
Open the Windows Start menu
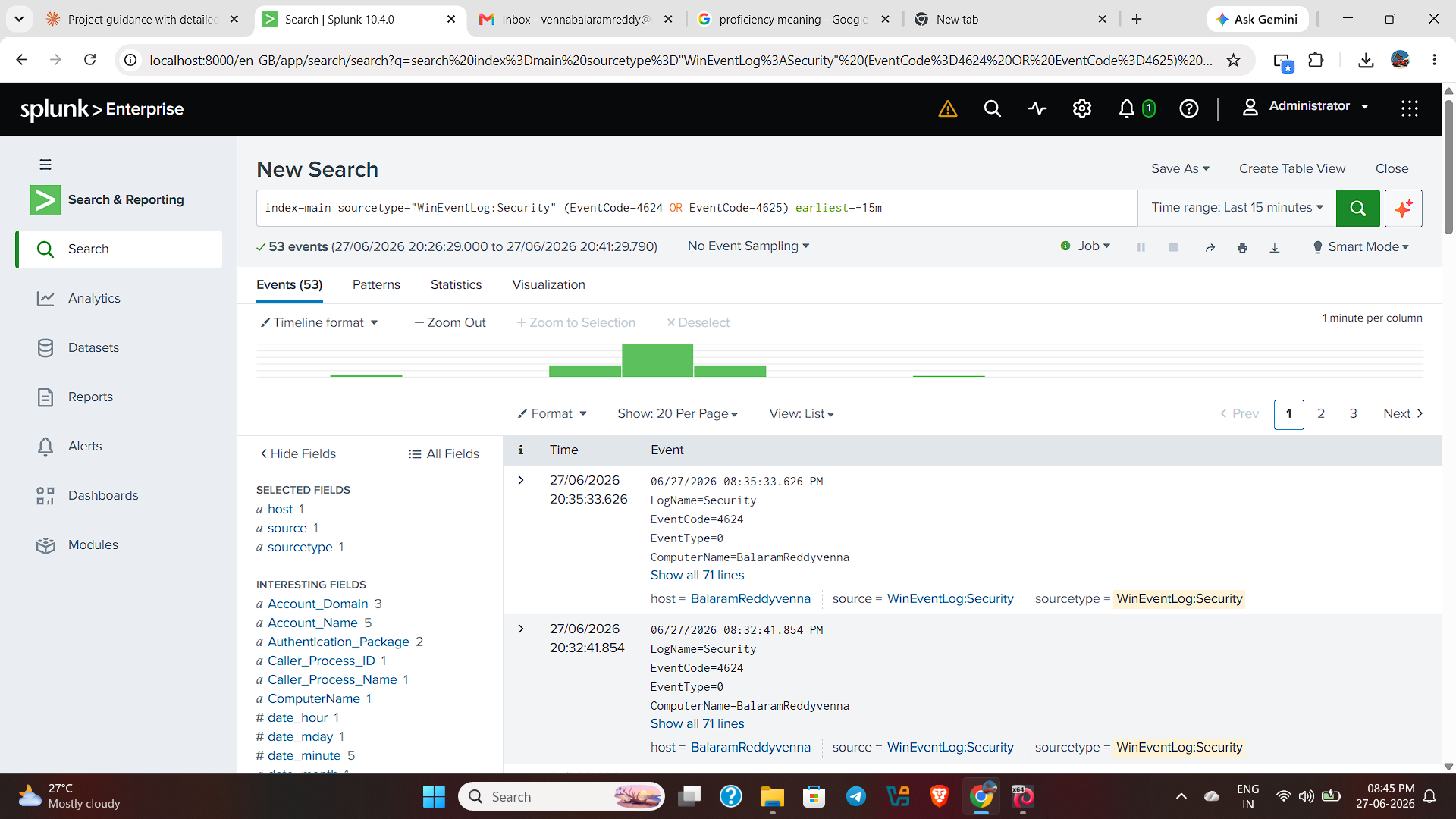coord(434,796)
